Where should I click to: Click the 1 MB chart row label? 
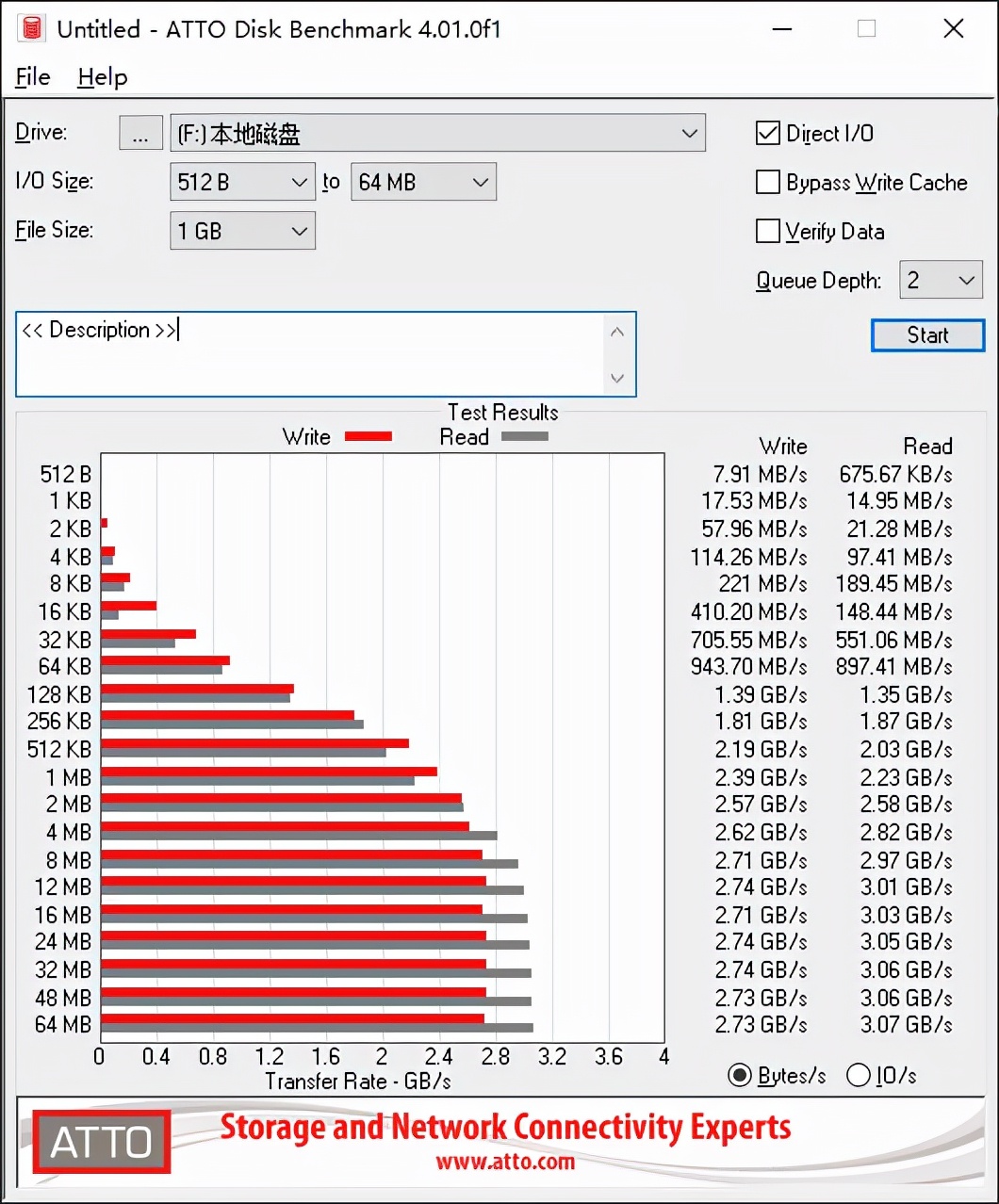[69, 778]
